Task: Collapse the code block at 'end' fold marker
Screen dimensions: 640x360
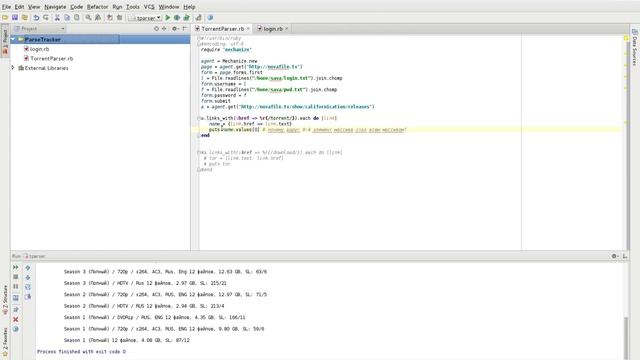Action: point(199,135)
